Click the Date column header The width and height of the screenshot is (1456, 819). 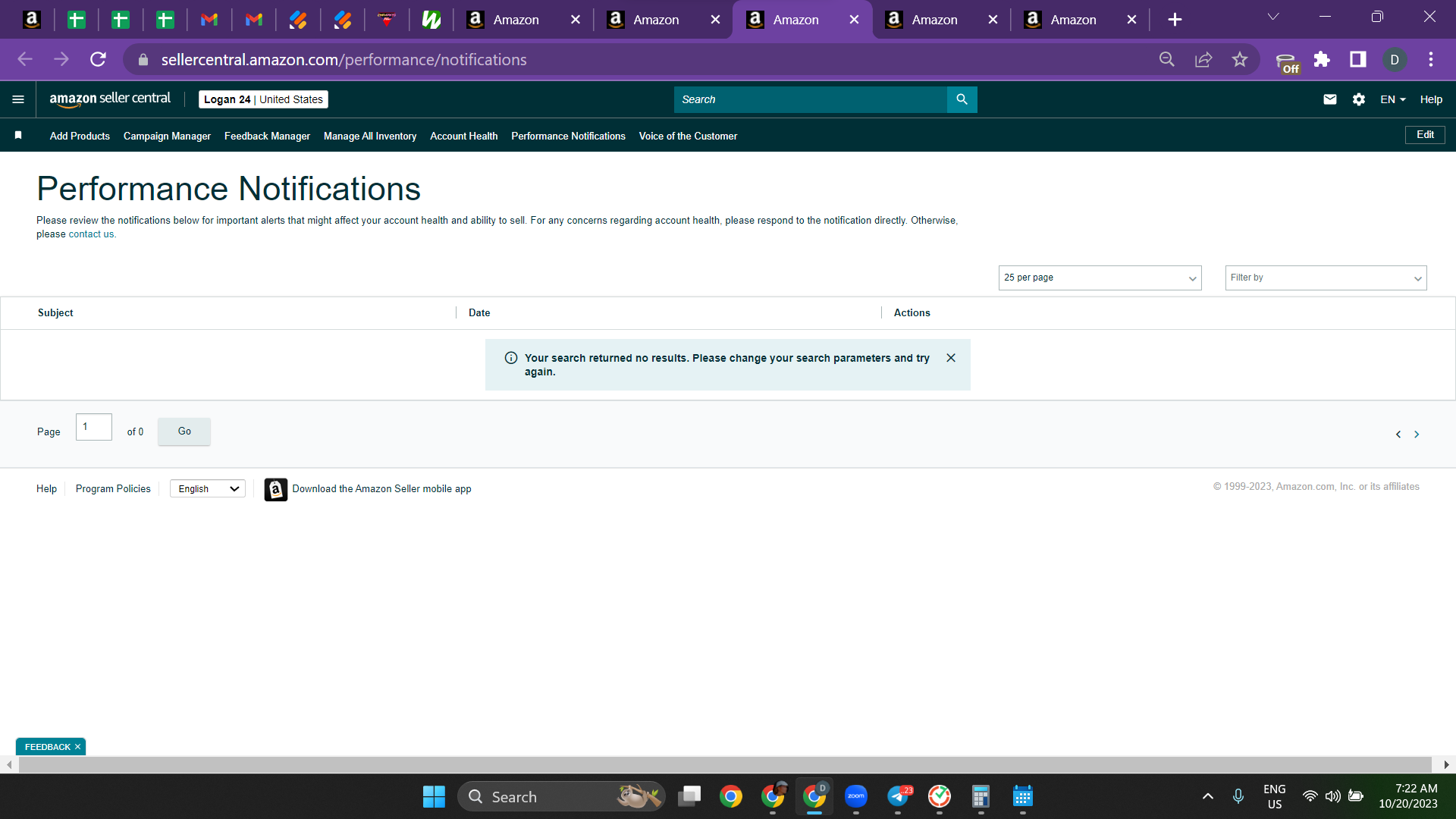[479, 312]
